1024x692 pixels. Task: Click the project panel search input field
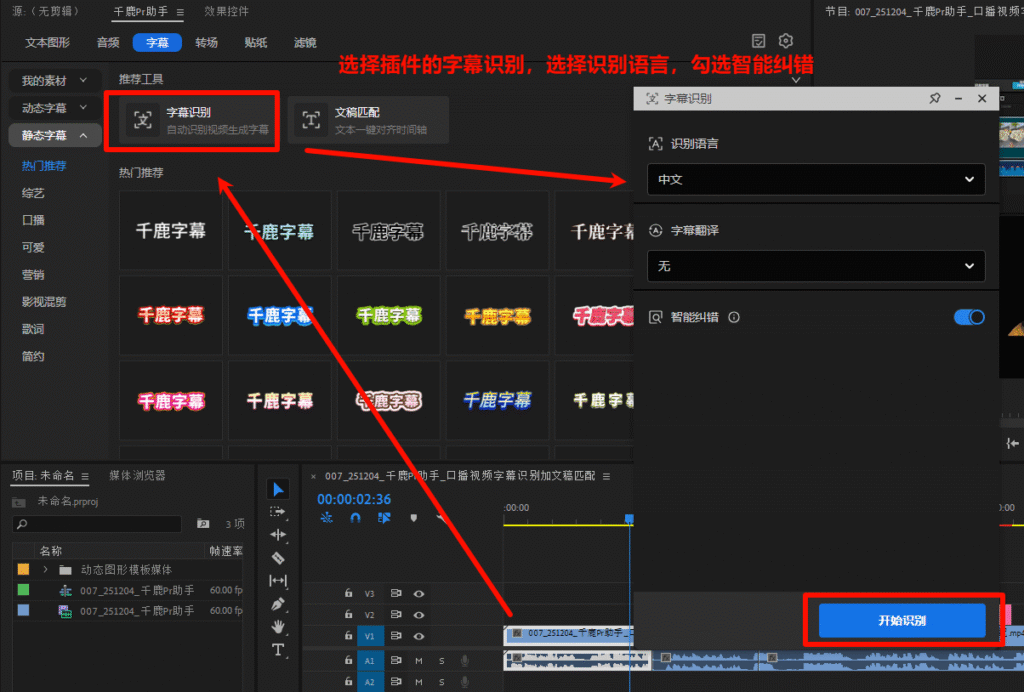pos(97,524)
